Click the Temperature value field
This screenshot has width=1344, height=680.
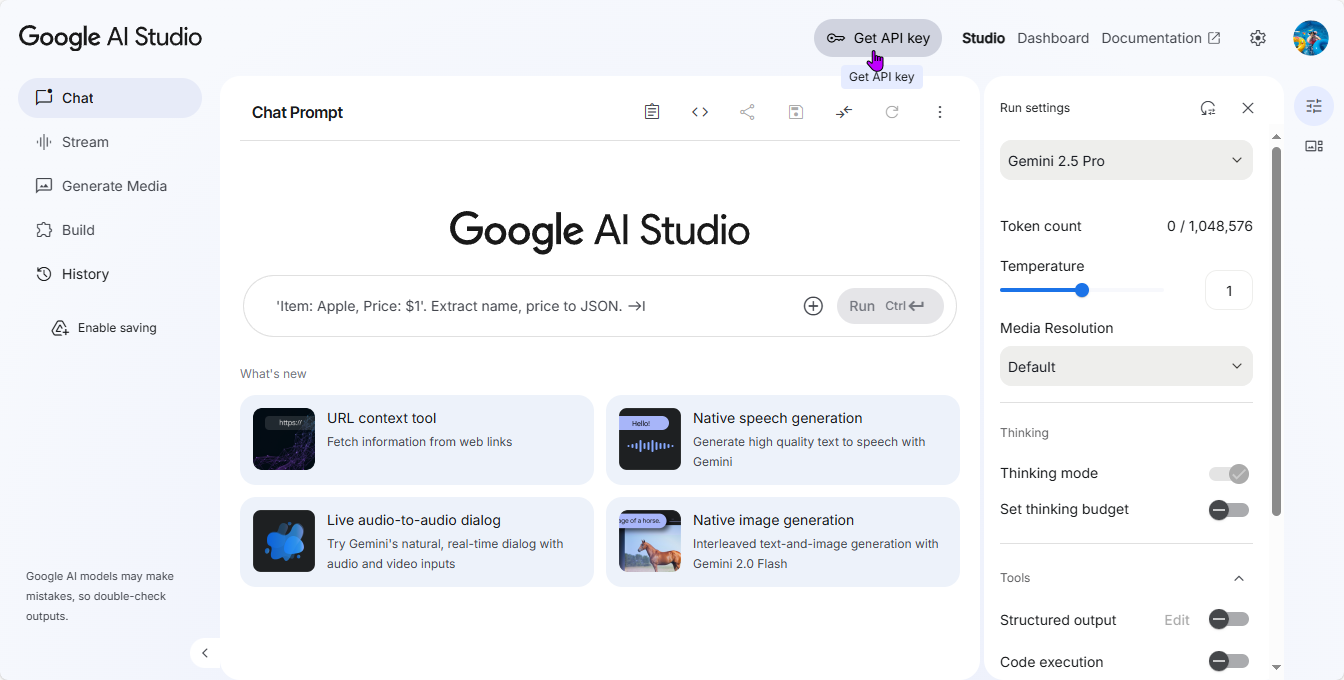tap(1229, 291)
